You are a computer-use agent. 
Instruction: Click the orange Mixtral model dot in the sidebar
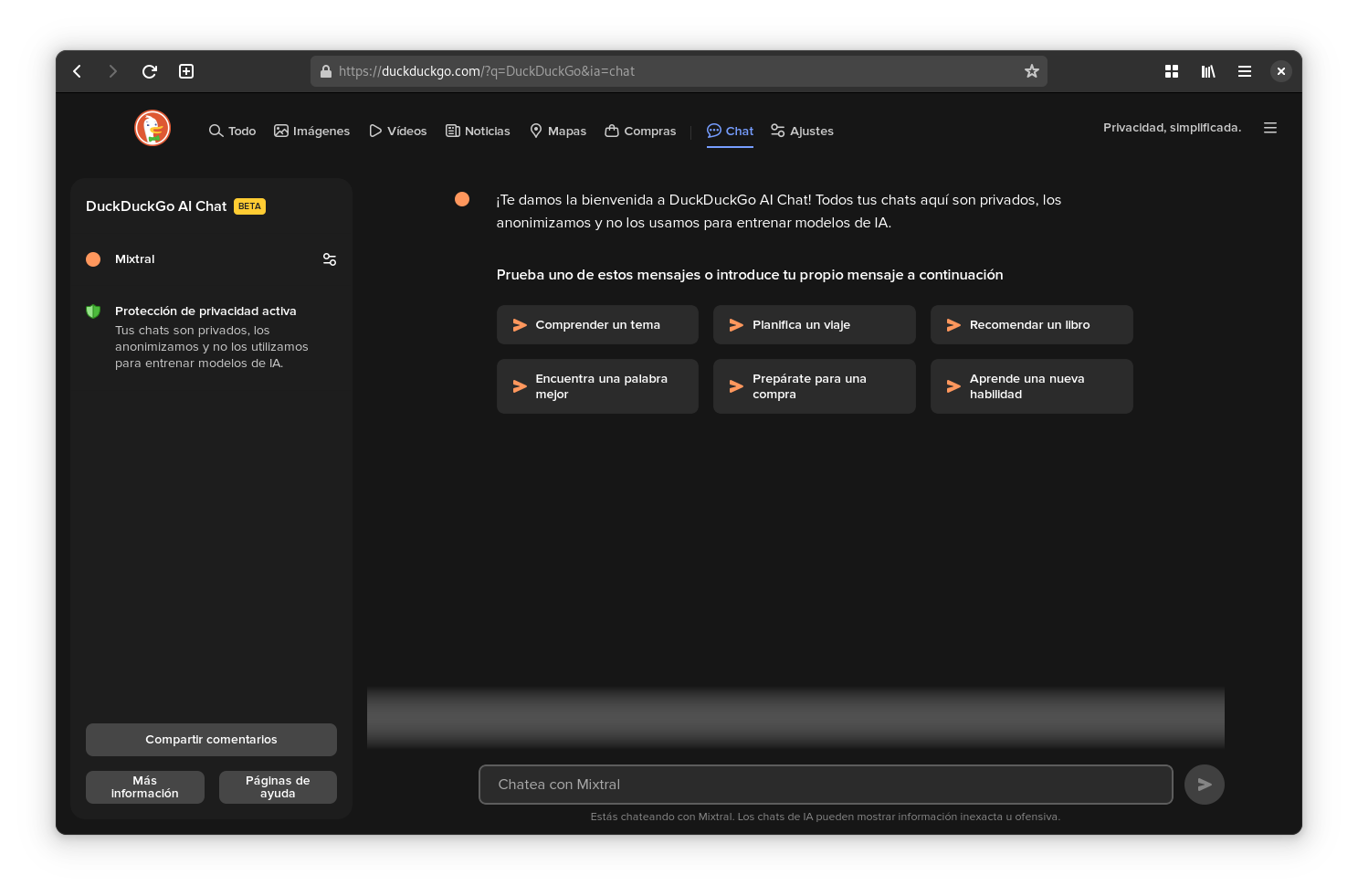pos(93,259)
